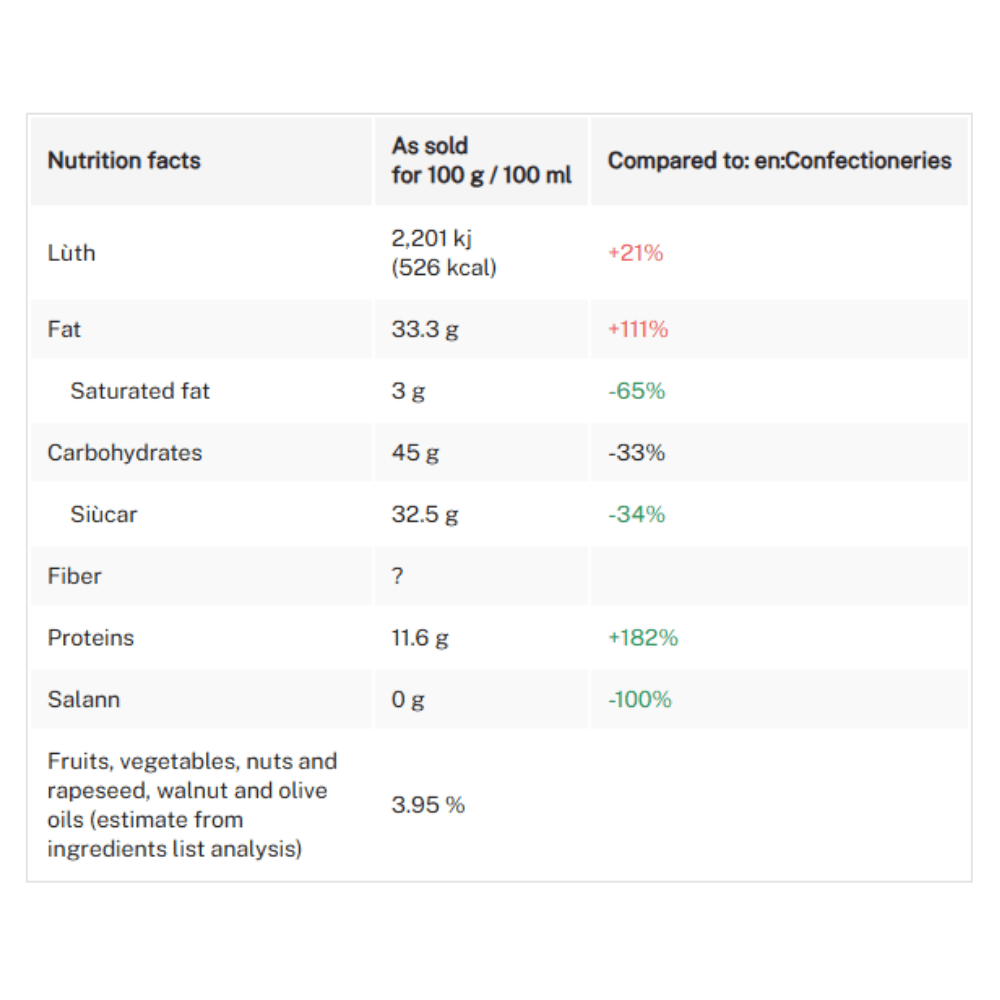Click the As sold column header
The height and width of the screenshot is (1000, 1000).
click(x=481, y=160)
